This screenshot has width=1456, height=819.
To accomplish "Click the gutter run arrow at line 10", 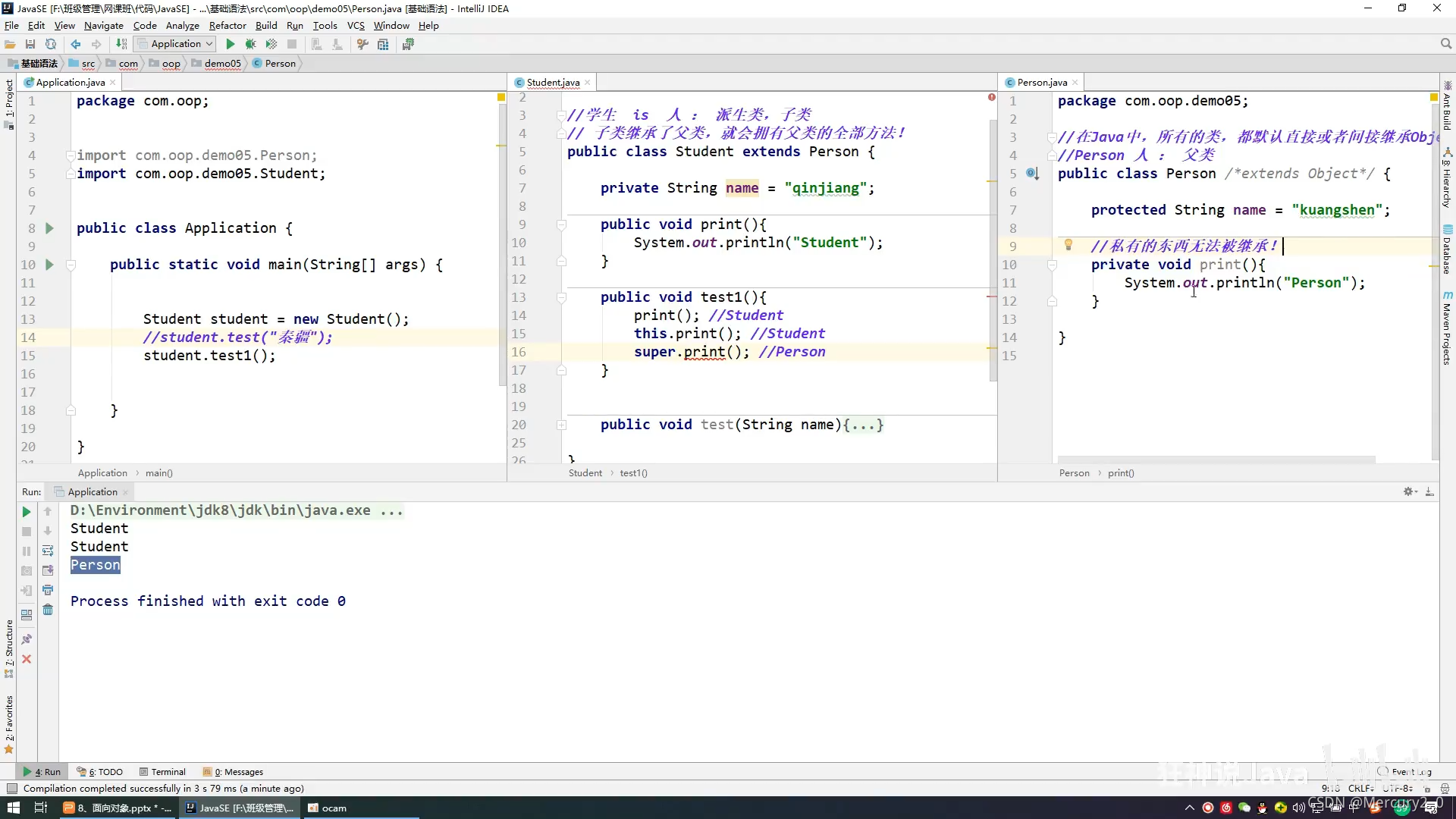I will (x=49, y=265).
